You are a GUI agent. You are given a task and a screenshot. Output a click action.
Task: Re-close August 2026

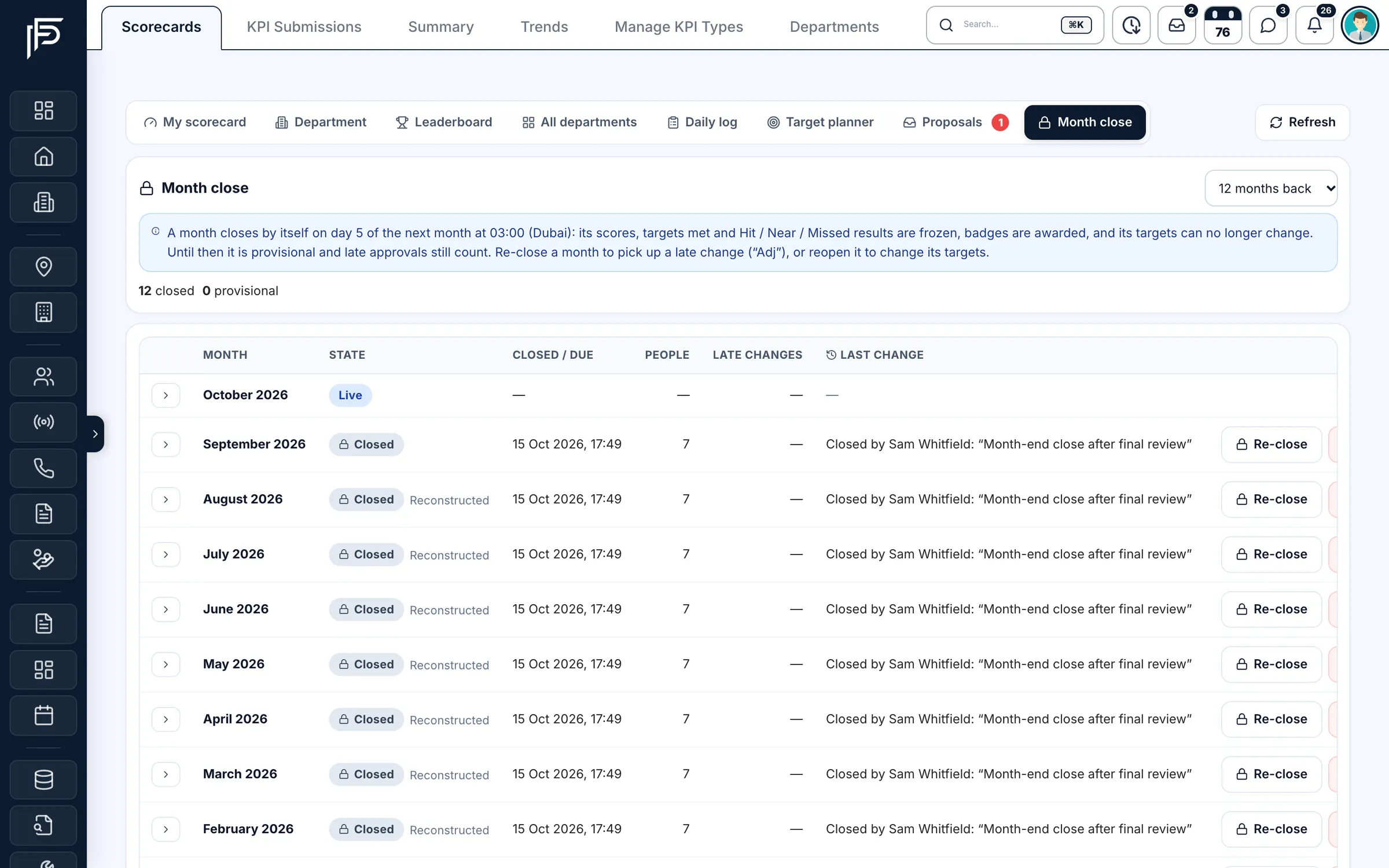(x=1272, y=499)
